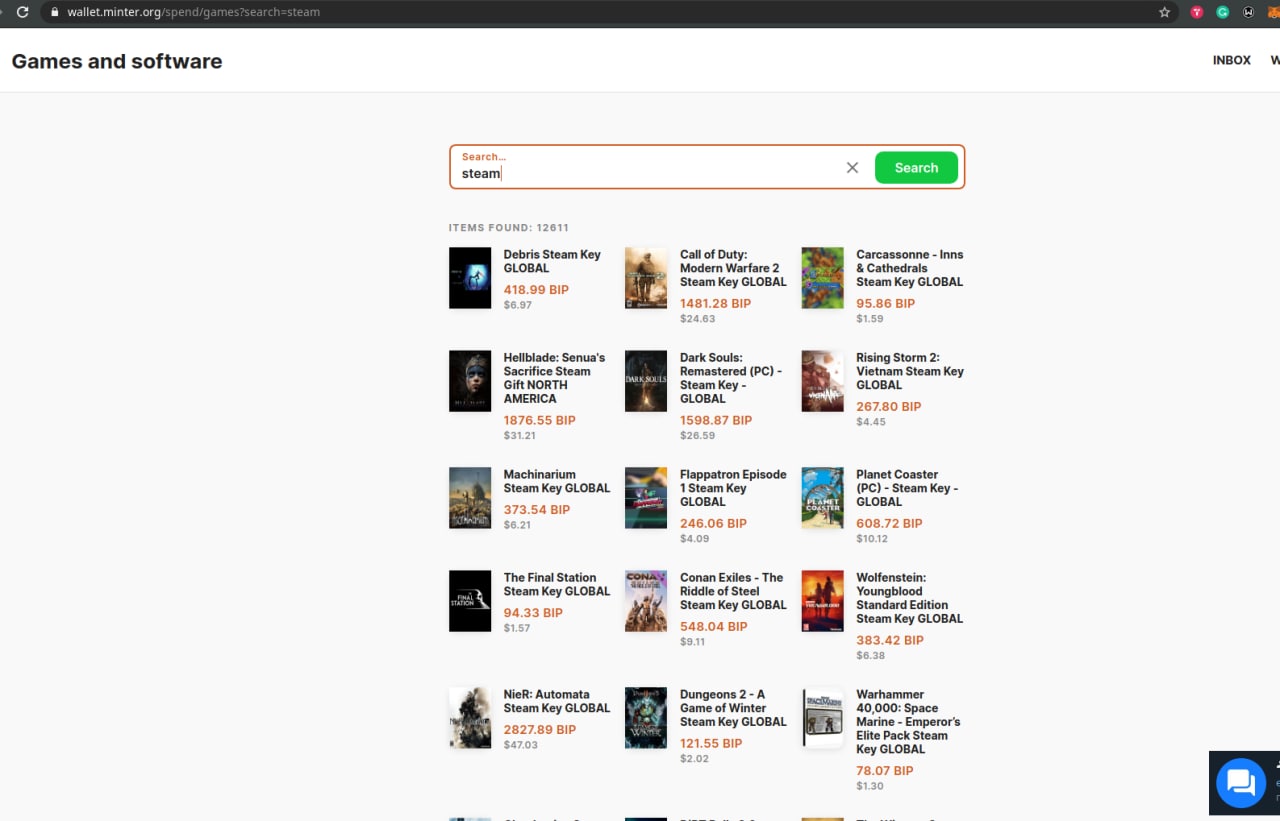Viewport: 1280px width, 821px height.
Task: Open Call of Duty: Modern Warfare 2 listing
Action: [x=733, y=268]
